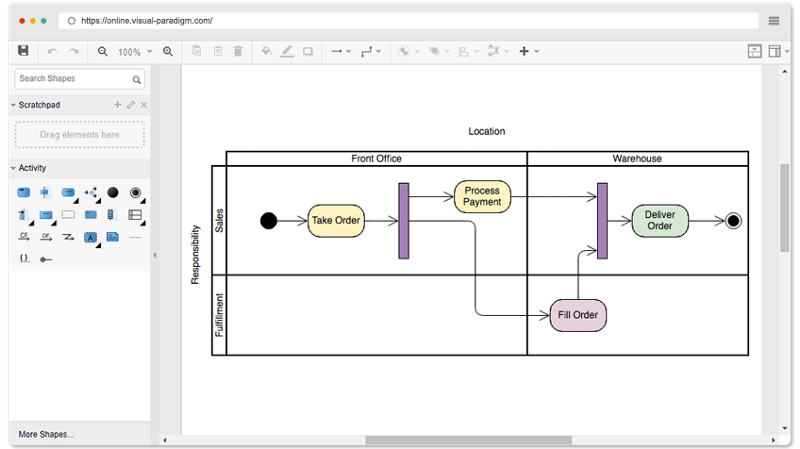Image resolution: width=800 pixels, height=449 pixels.
Task: Open the zoom percentage dropdown
Action: pyautogui.click(x=135, y=52)
